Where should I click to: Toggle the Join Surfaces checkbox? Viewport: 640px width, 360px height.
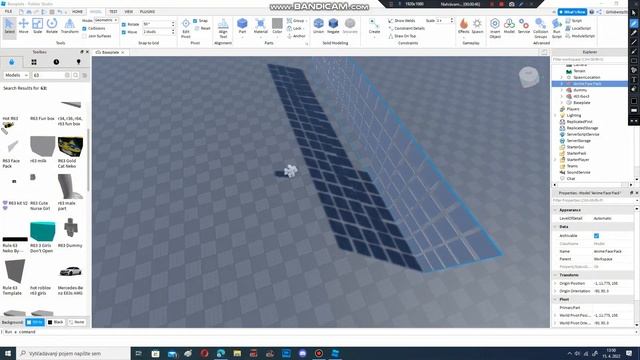(x=84, y=36)
